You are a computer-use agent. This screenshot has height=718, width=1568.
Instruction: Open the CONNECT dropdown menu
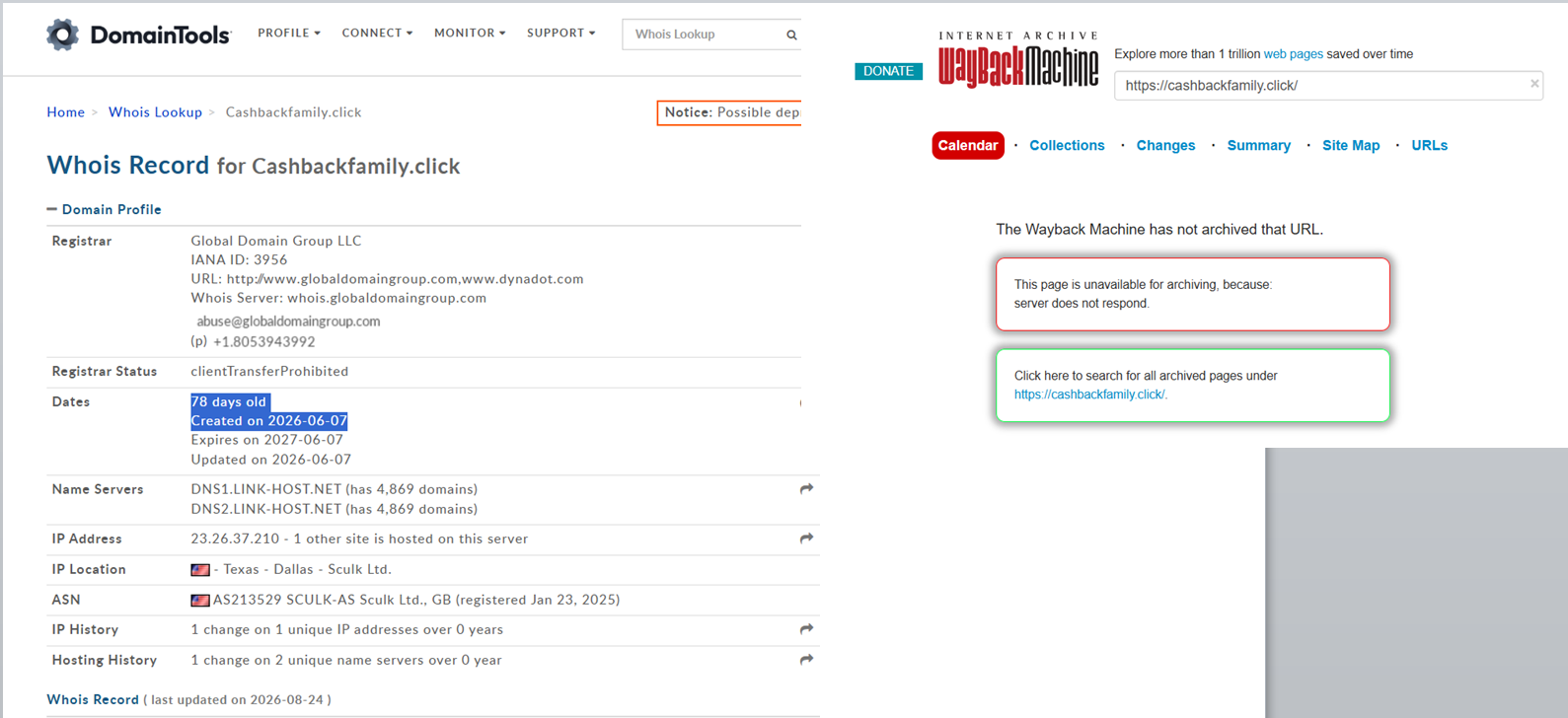[x=378, y=34]
